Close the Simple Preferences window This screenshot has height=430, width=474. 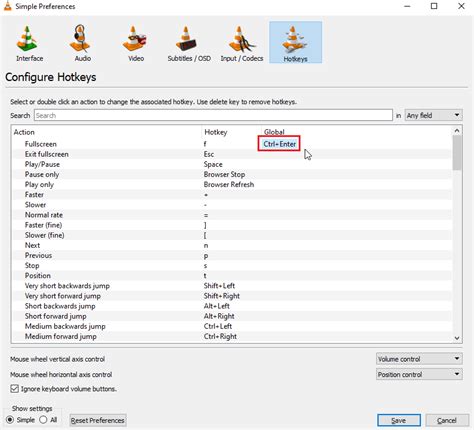coord(461,6)
